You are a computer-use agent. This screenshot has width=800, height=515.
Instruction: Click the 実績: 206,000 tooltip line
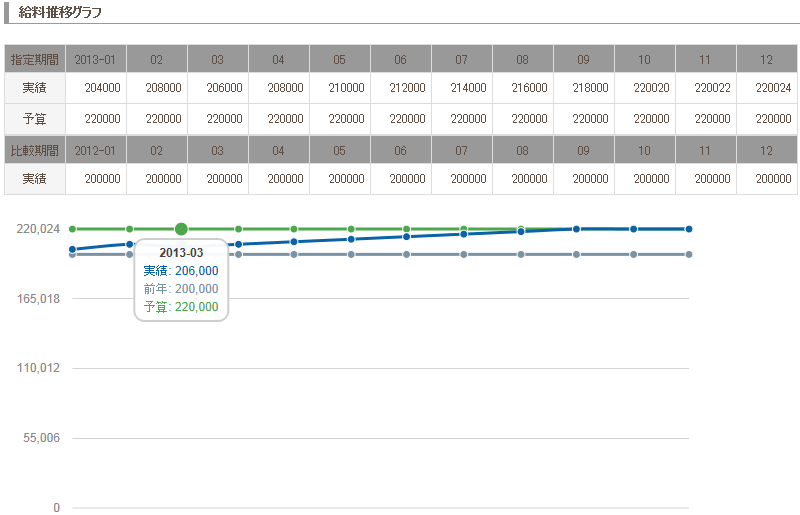[x=181, y=271]
